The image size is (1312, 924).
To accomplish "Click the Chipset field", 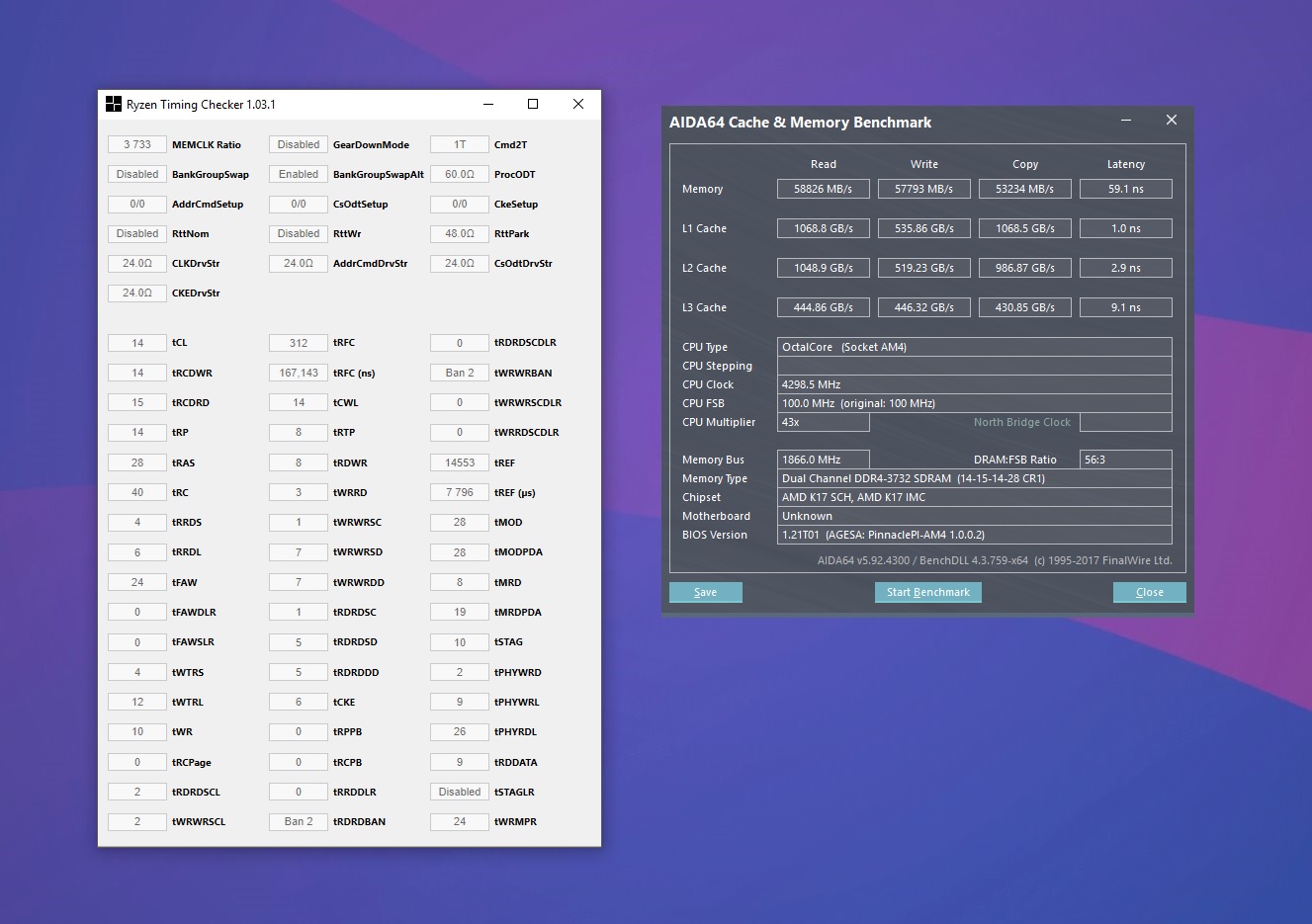I will [975, 497].
